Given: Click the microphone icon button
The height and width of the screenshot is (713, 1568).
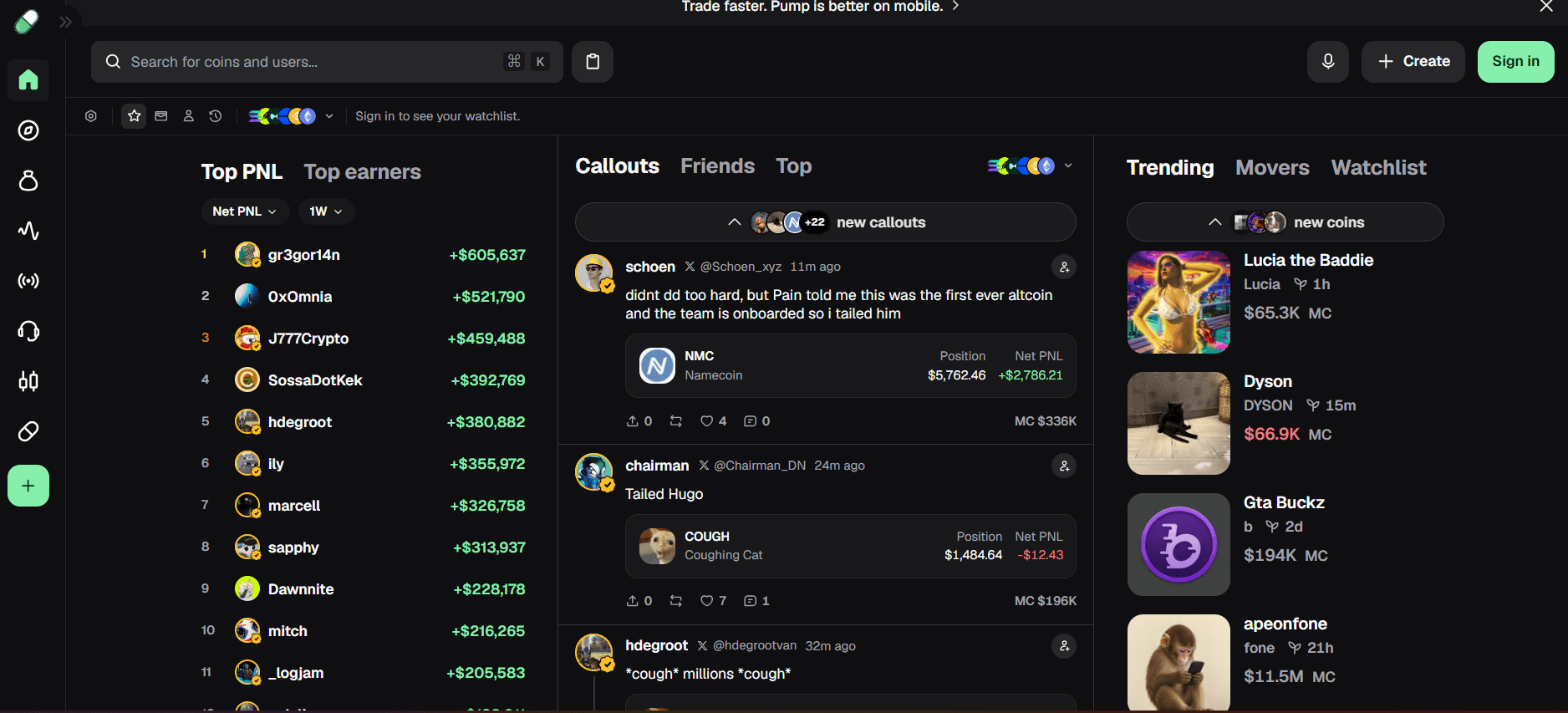Looking at the screenshot, I should [1328, 62].
